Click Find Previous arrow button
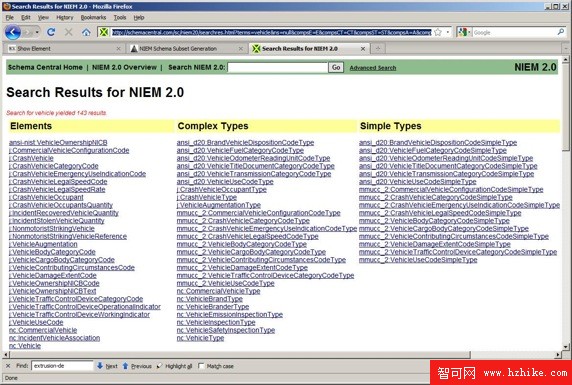572x385 pixels. (x=136, y=366)
